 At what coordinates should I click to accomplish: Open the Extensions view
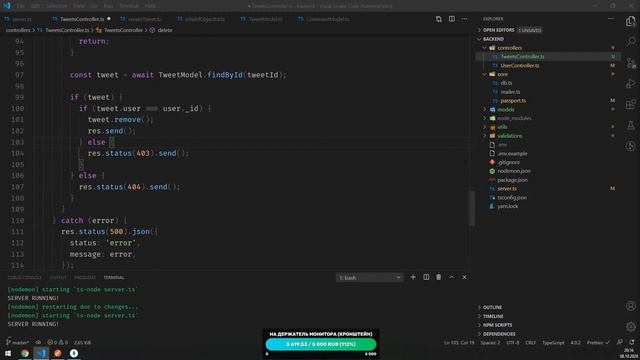(x=630, y=104)
